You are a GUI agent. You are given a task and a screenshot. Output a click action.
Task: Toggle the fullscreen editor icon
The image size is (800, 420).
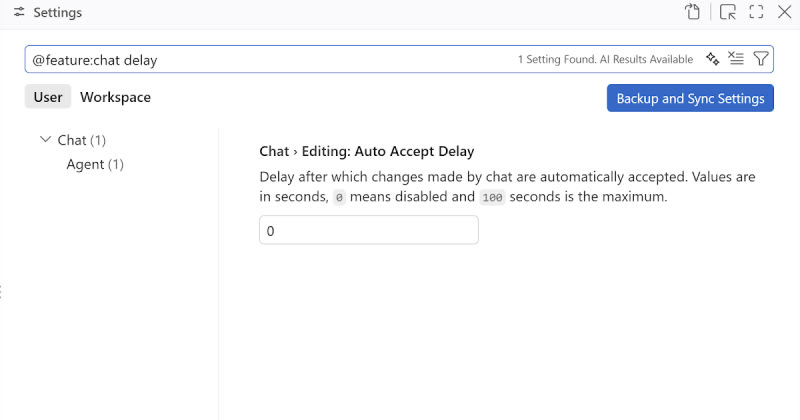pos(756,12)
